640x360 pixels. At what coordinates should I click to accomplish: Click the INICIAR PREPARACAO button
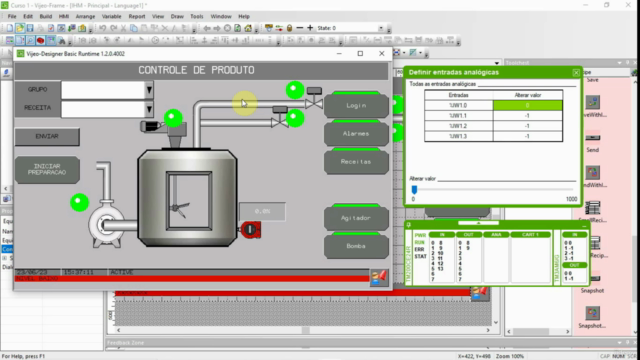tap(47, 169)
